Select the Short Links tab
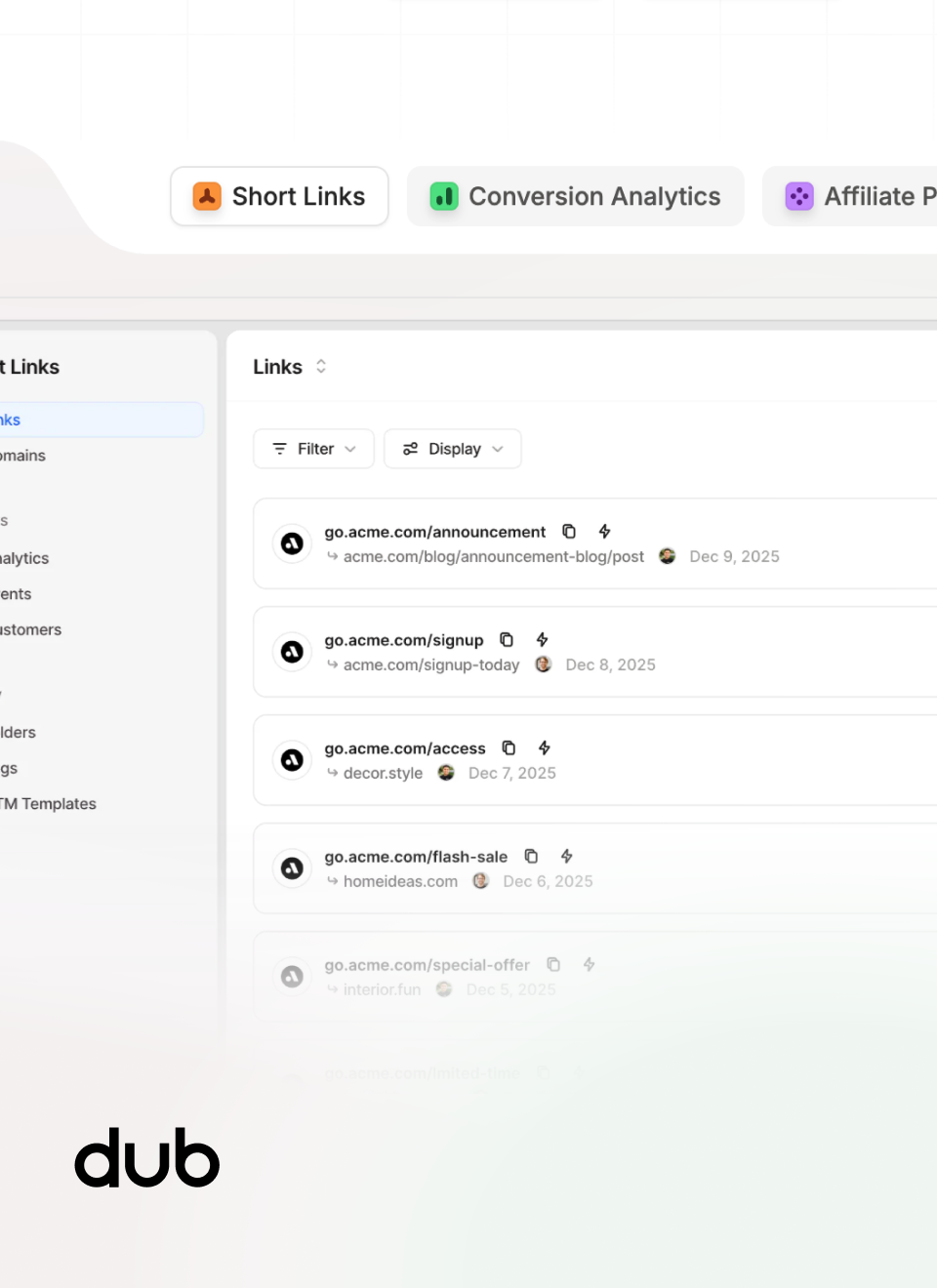The image size is (937, 1288). coord(279,196)
